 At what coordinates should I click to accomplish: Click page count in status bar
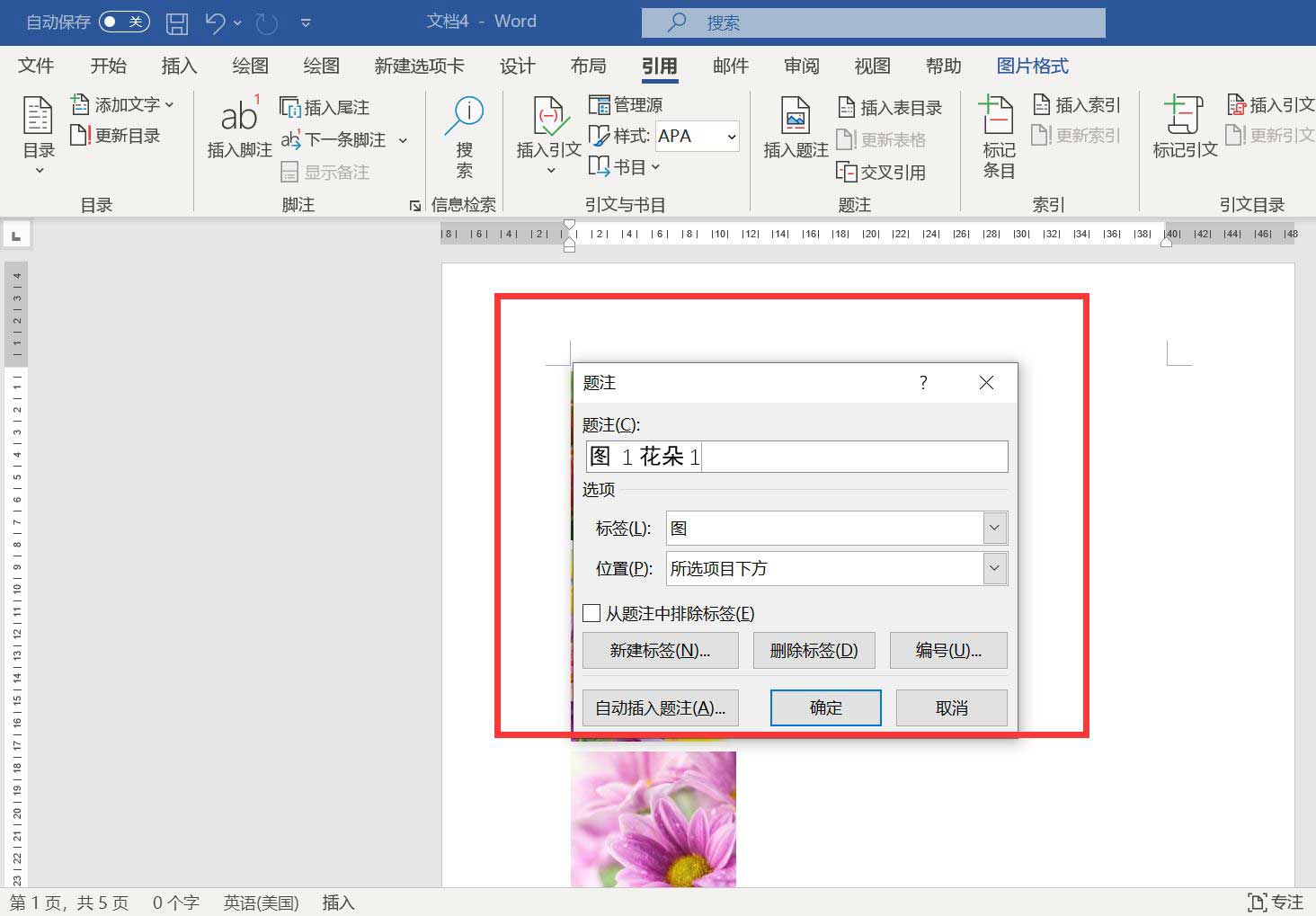coord(69,903)
